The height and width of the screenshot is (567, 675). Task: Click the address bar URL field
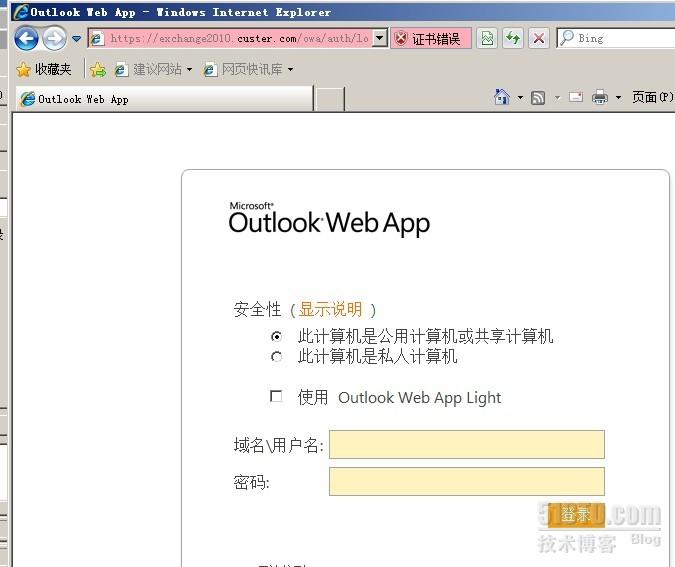238,38
